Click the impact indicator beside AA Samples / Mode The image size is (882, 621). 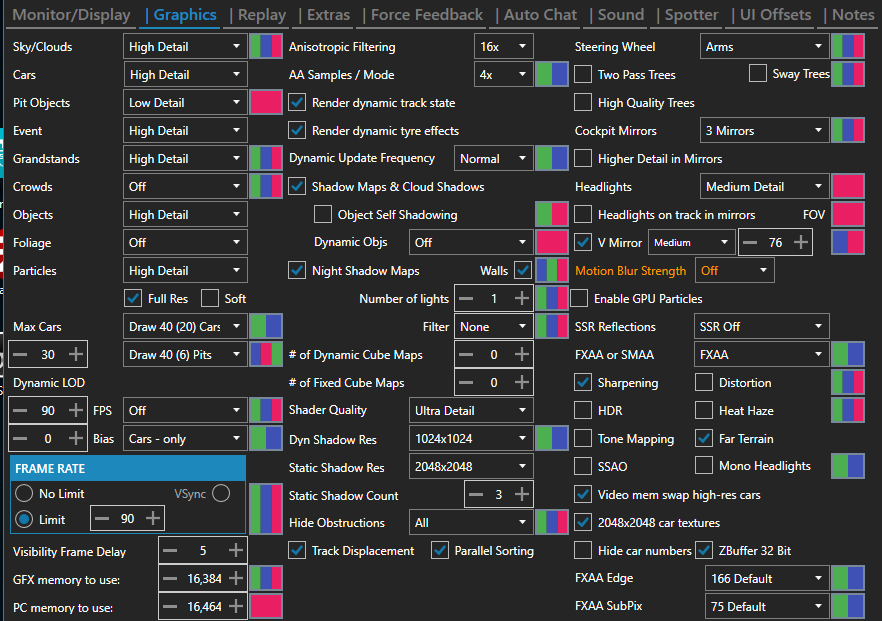click(552, 74)
